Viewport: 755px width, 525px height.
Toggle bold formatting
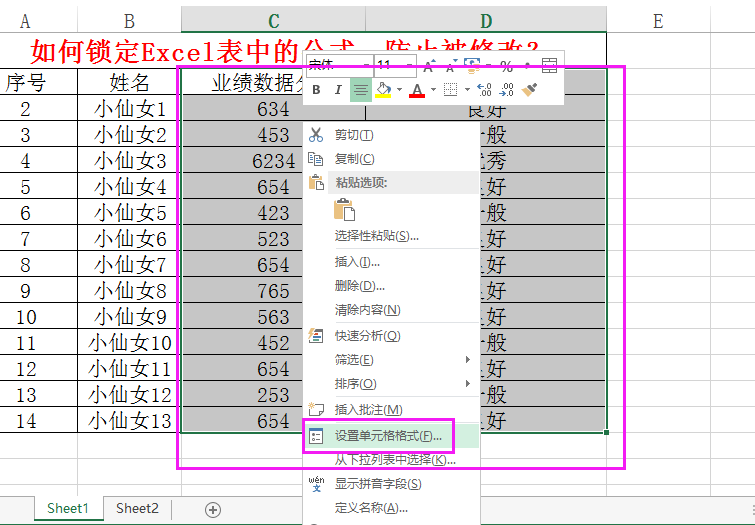pos(316,90)
